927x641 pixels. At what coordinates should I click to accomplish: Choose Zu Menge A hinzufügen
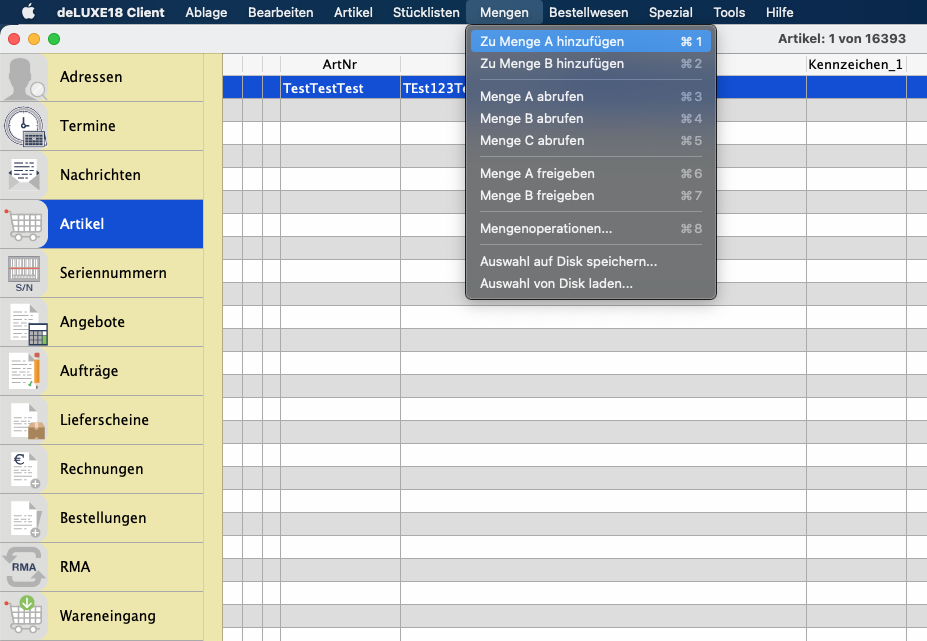551,42
